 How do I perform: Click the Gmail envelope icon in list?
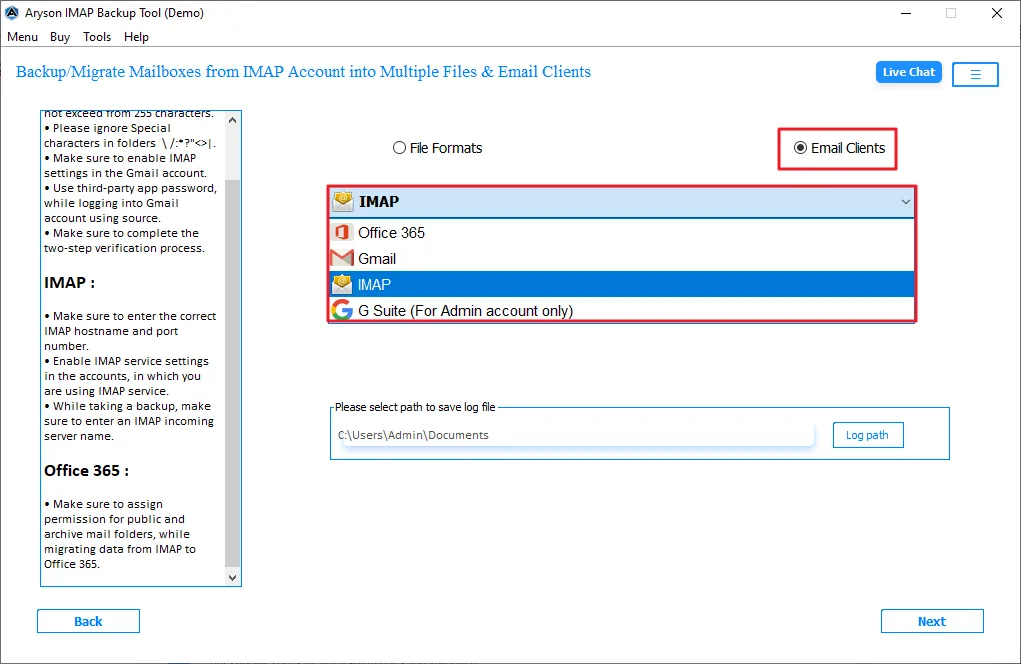pyautogui.click(x=342, y=258)
